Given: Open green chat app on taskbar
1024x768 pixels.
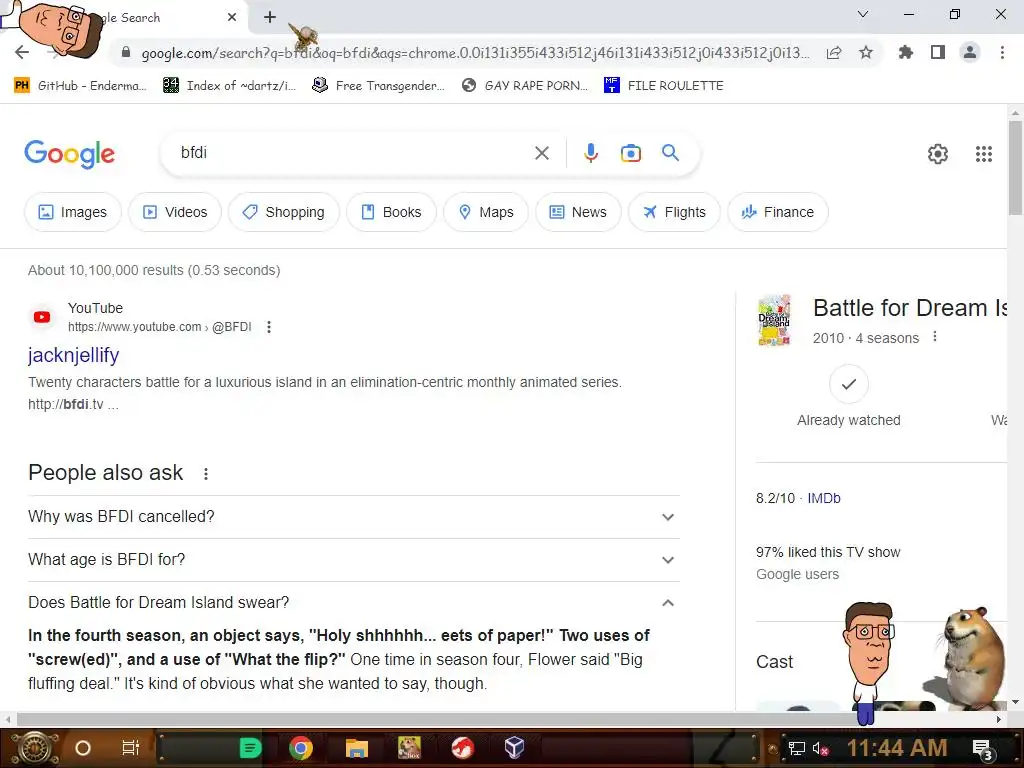Looking at the screenshot, I should click(x=250, y=748).
